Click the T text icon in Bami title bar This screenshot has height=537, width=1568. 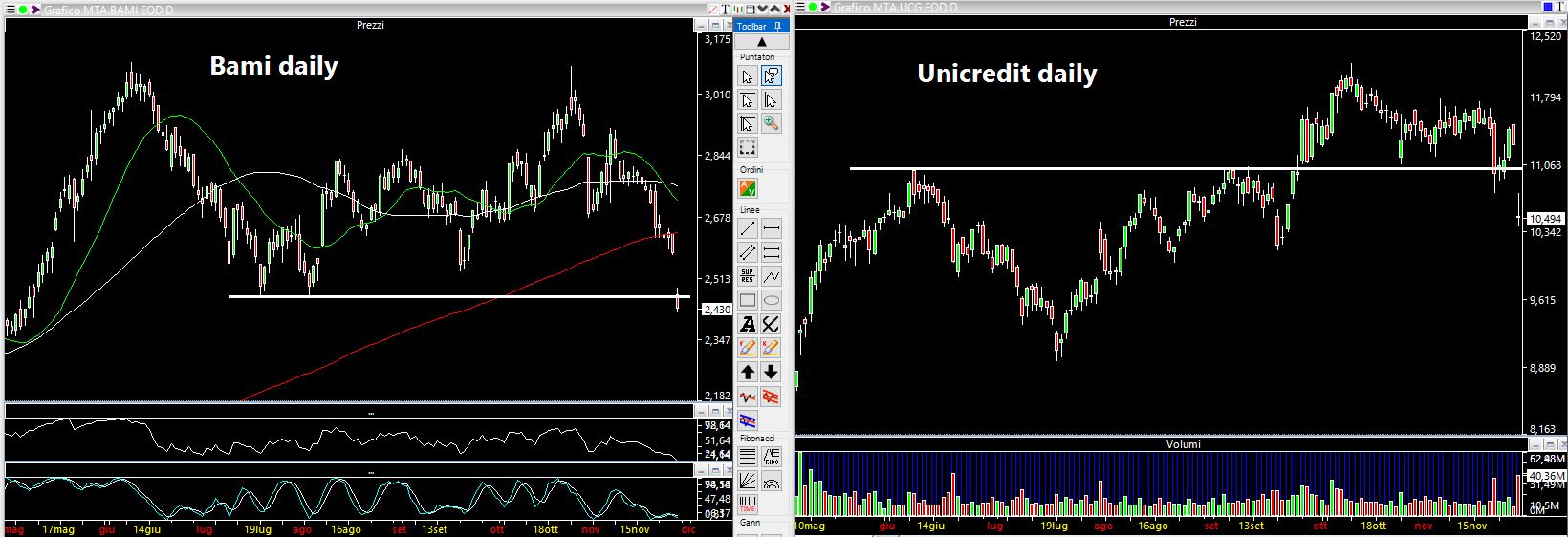click(x=726, y=9)
